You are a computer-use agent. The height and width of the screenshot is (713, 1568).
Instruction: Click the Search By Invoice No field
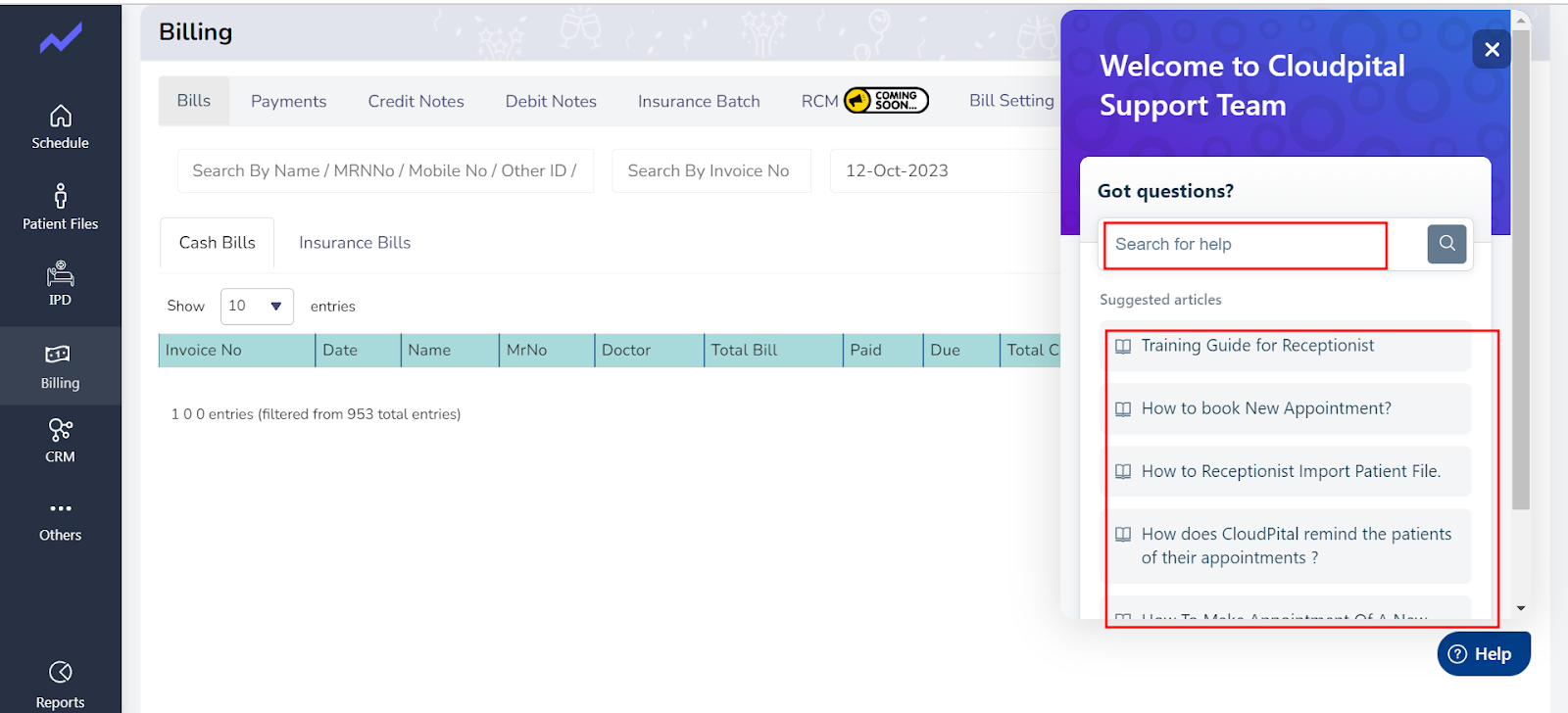tap(711, 170)
